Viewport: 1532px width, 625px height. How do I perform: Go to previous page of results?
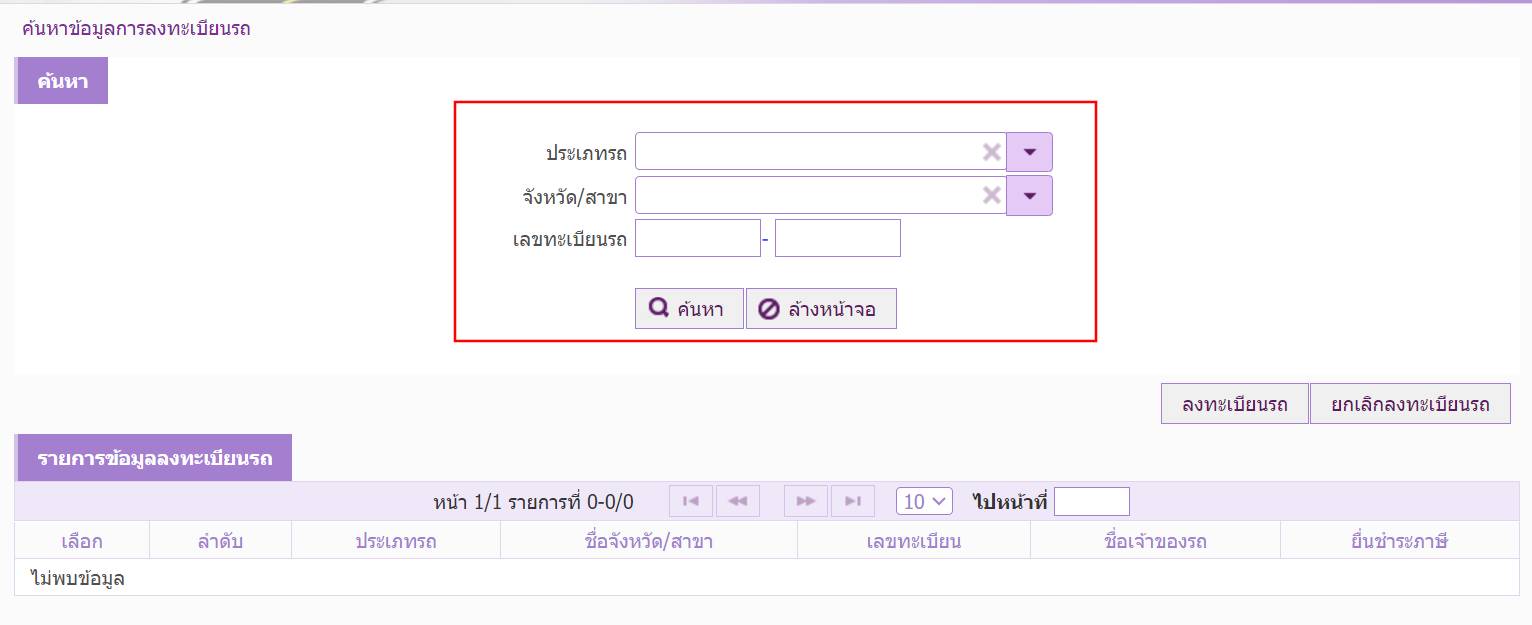(738, 501)
